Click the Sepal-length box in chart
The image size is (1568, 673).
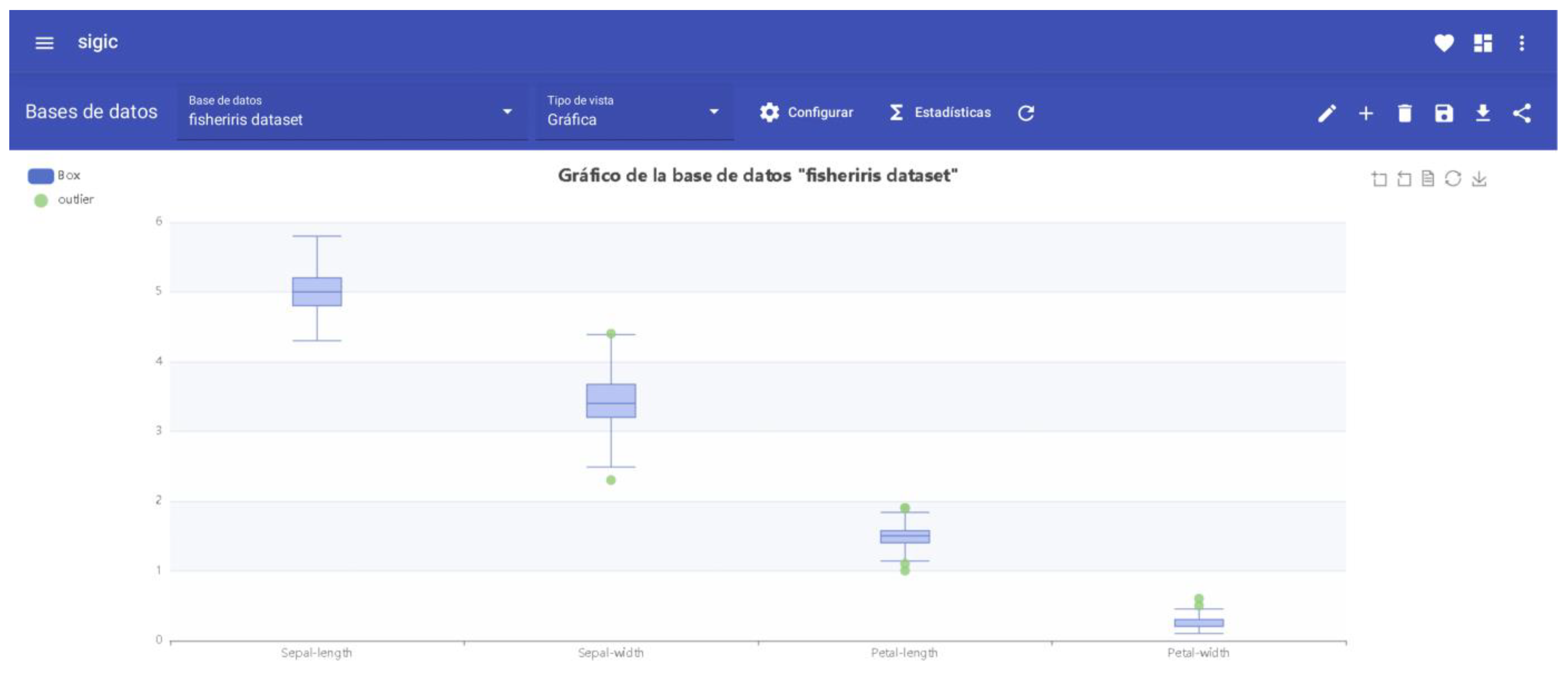tap(316, 291)
